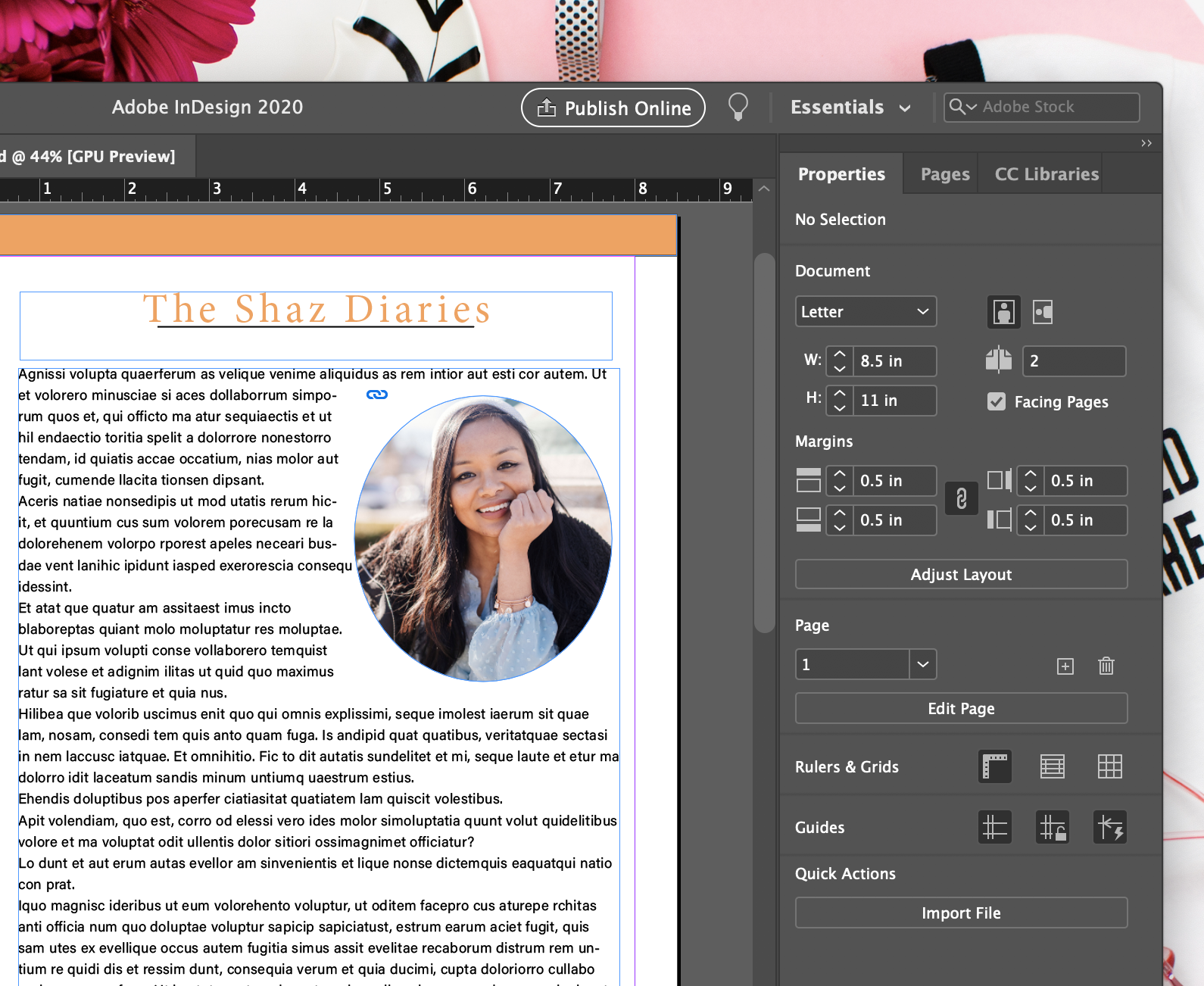The image size is (1204, 986).
Task: Click the orange header bar on page
Action: pos(338,236)
